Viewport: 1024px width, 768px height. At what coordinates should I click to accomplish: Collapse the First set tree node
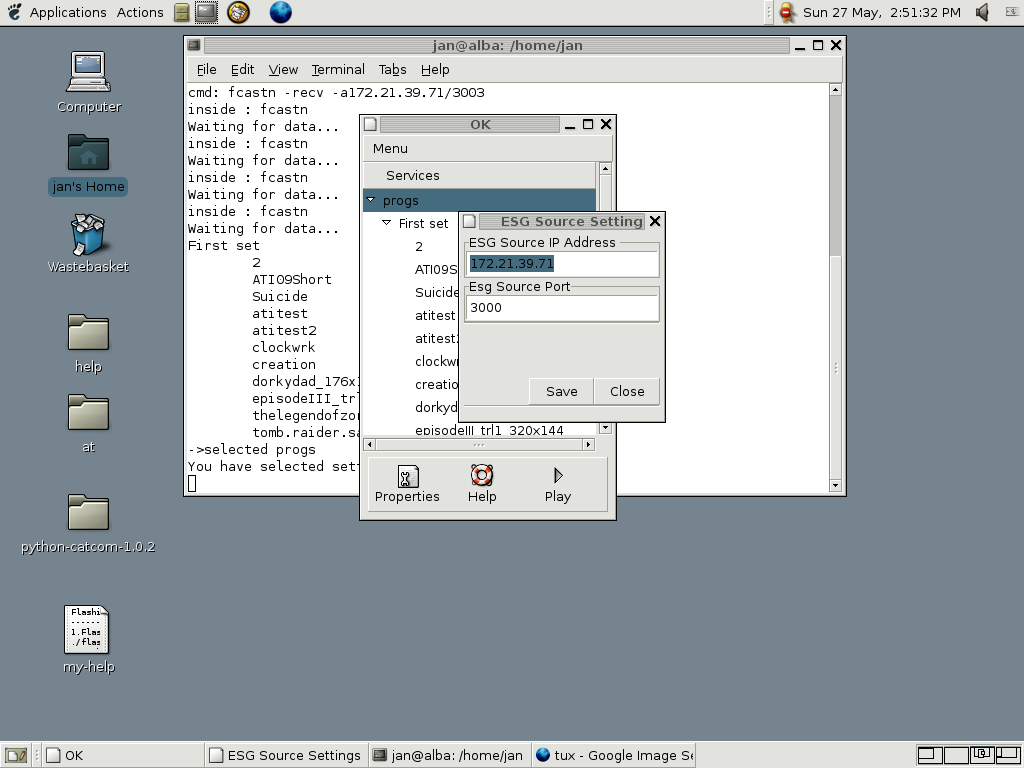pyautogui.click(x=387, y=223)
